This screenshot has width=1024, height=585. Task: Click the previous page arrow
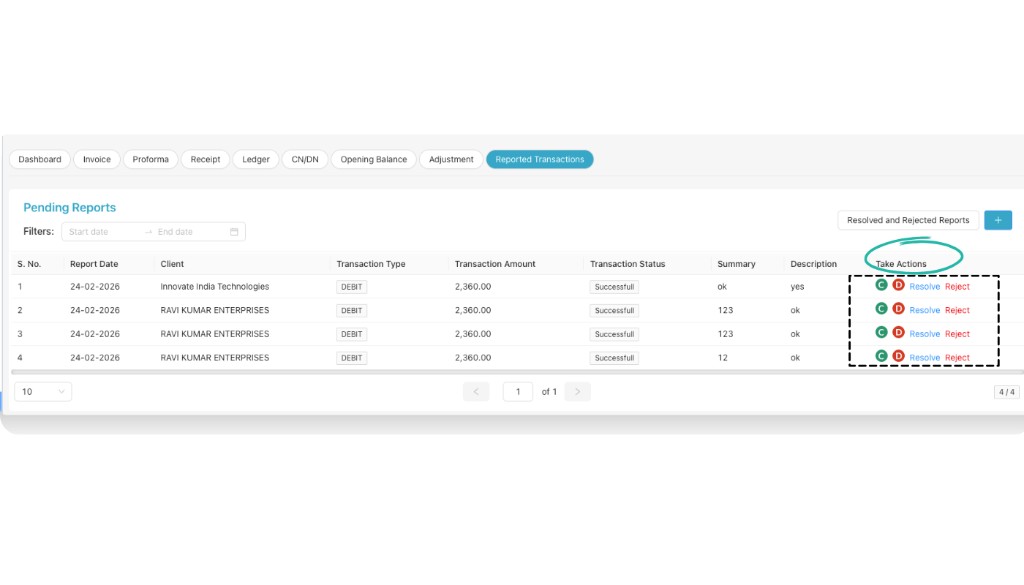[476, 391]
